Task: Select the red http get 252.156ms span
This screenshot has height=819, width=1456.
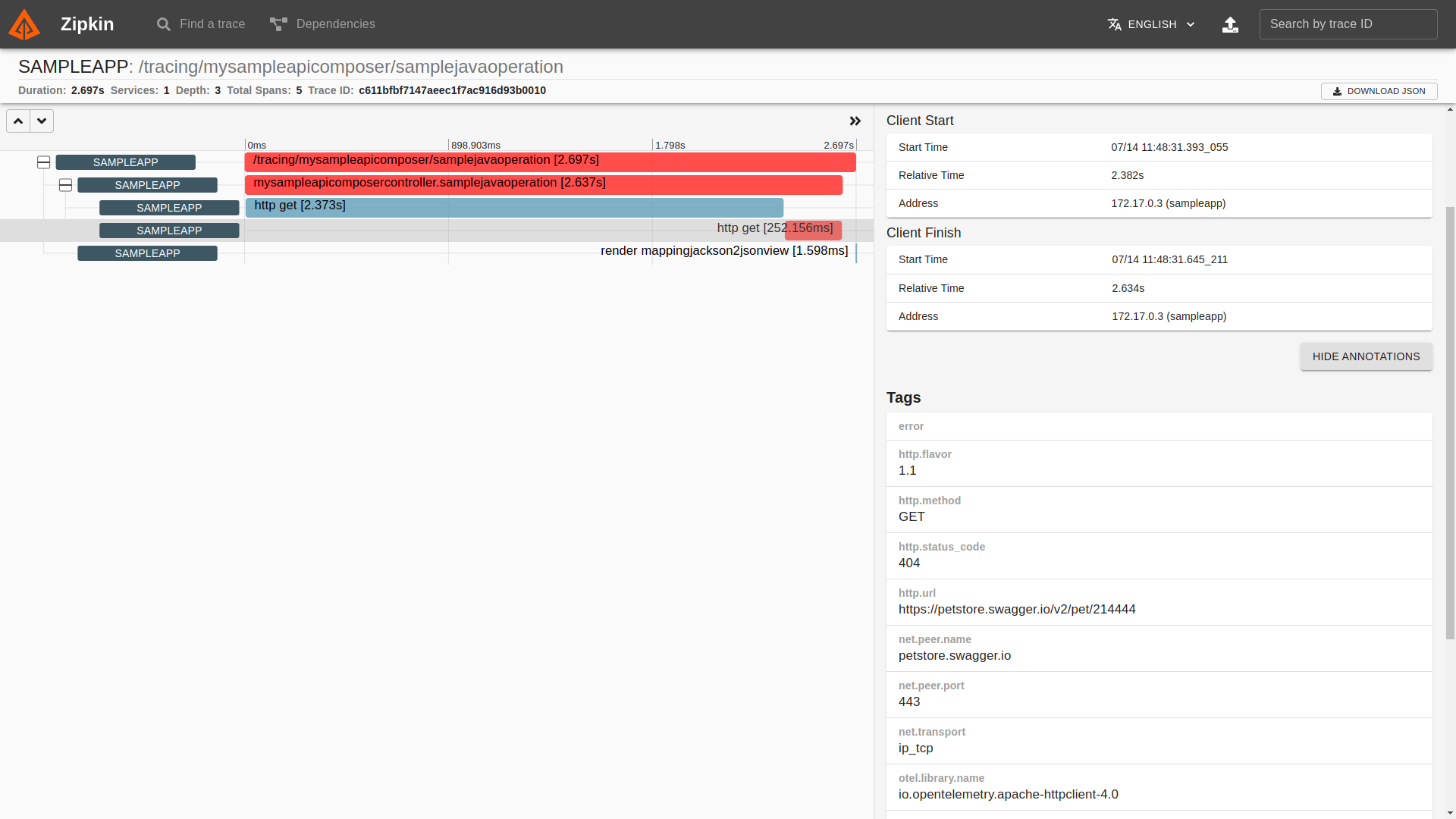Action: (813, 230)
